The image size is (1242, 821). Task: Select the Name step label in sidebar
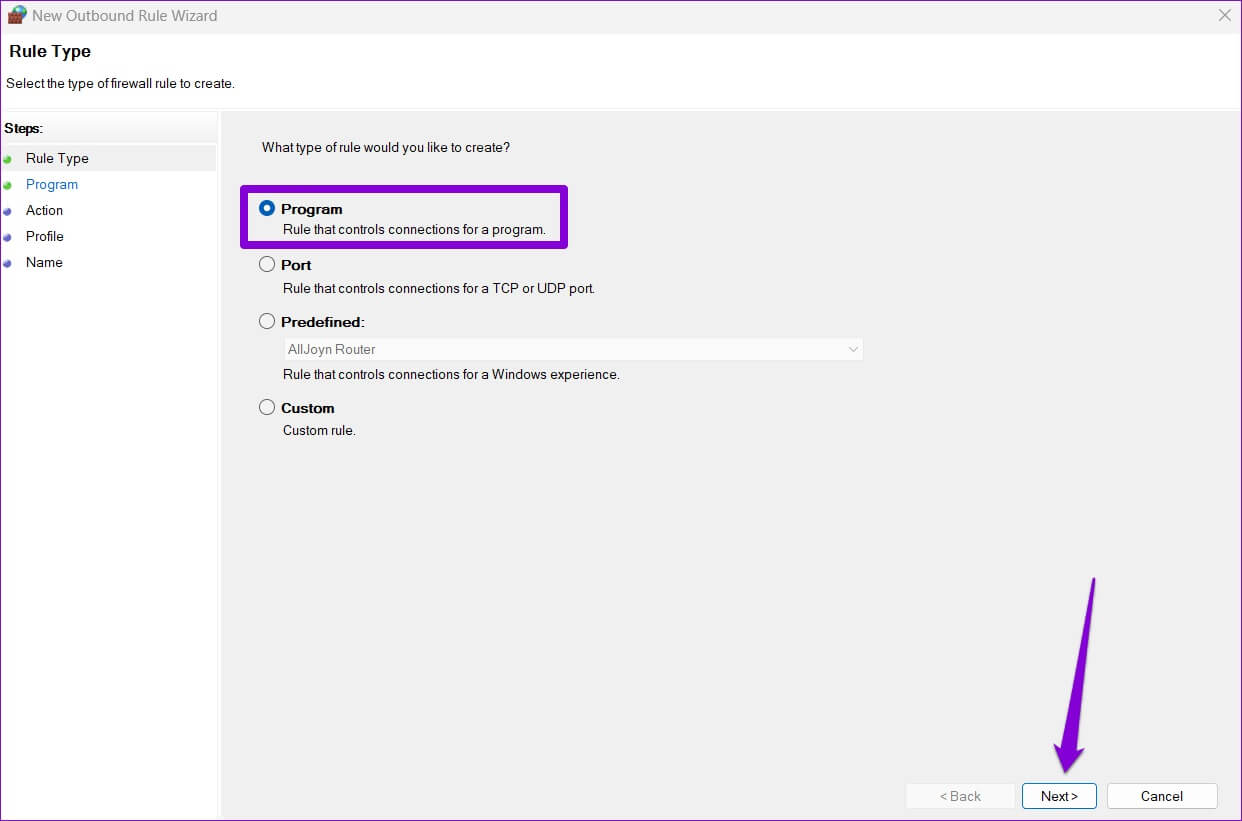tap(44, 262)
